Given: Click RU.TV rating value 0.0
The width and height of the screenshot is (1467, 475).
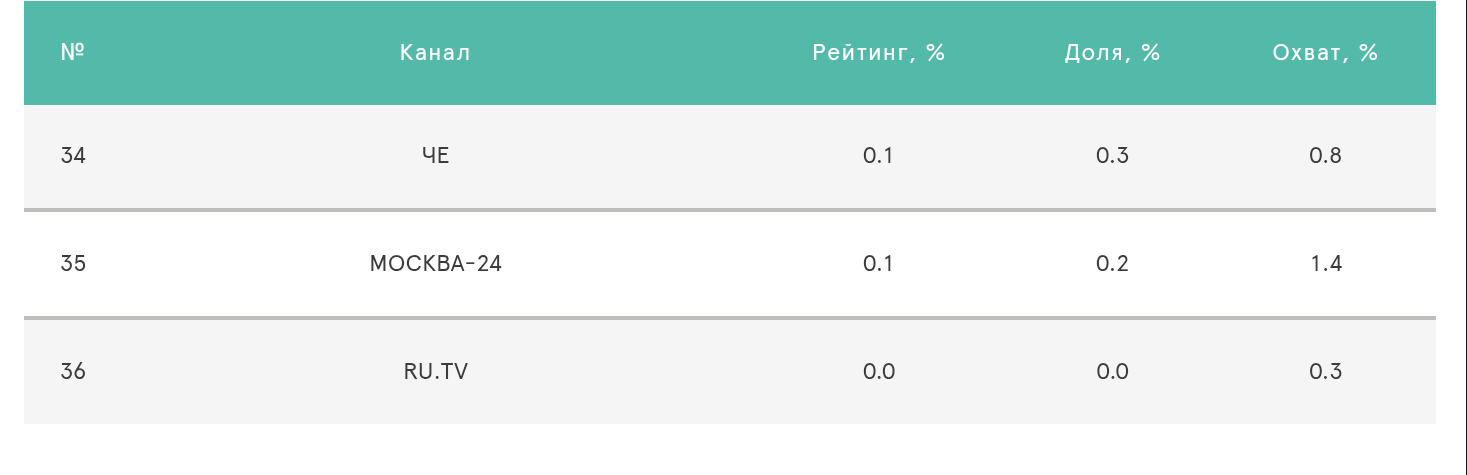Looking at the screenshot, I should (878, 372).
